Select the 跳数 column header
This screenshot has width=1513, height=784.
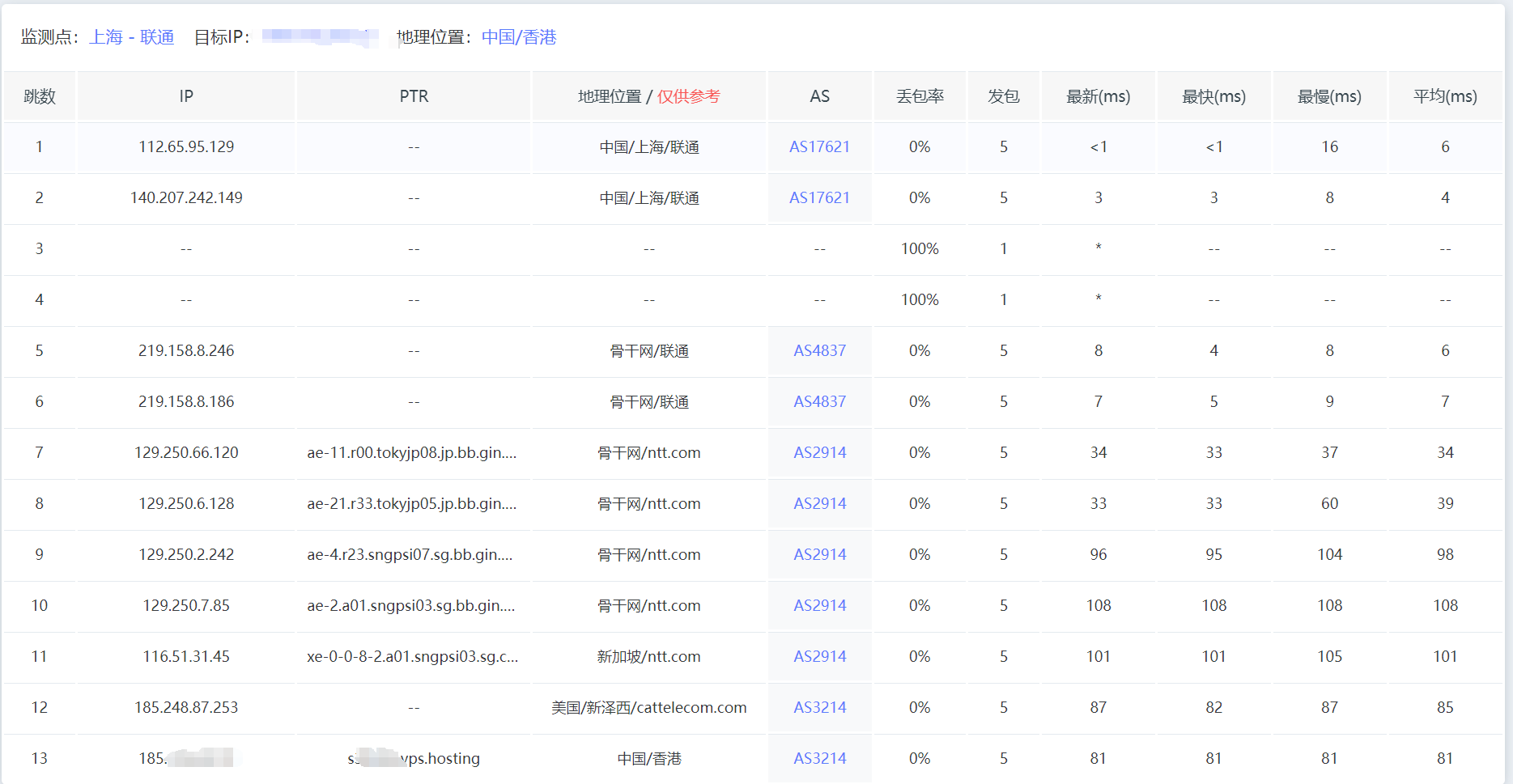pos(40,96)
